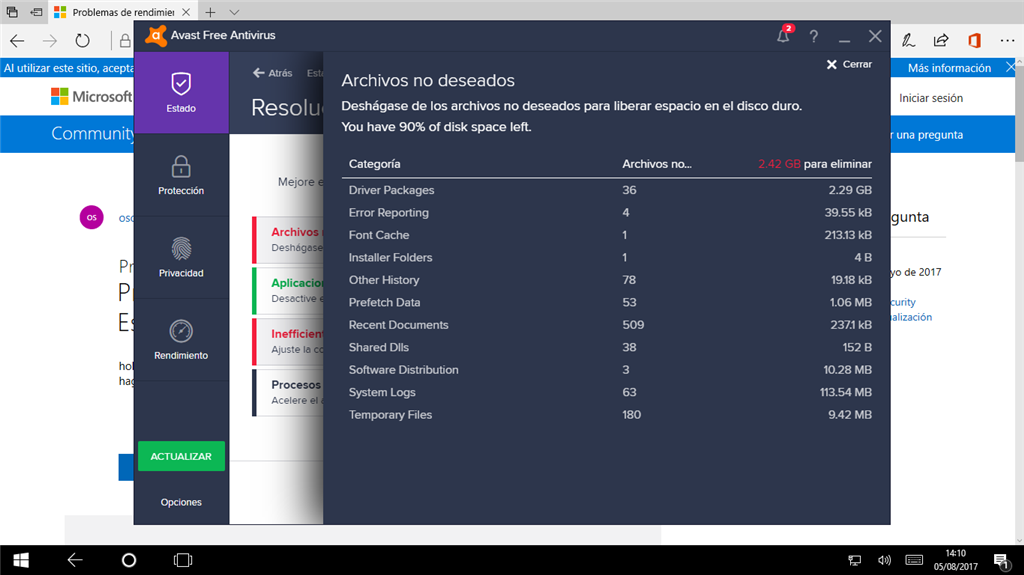This screenshot has height=575, width=1024.
Task: Open the Privacidad fingerprint section
Action: pos(181,257)
